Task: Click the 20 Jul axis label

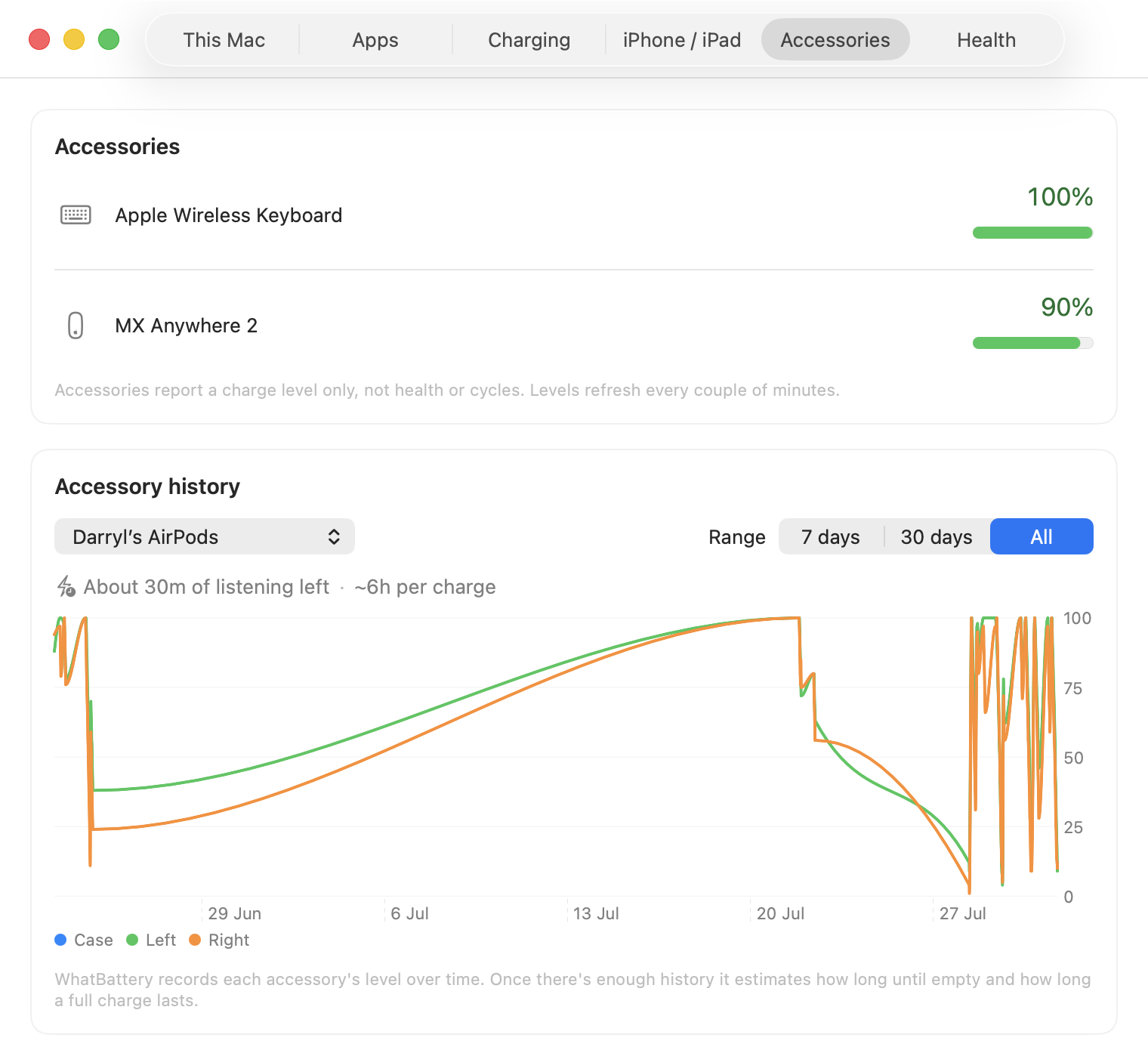Action: pos(780,913)
